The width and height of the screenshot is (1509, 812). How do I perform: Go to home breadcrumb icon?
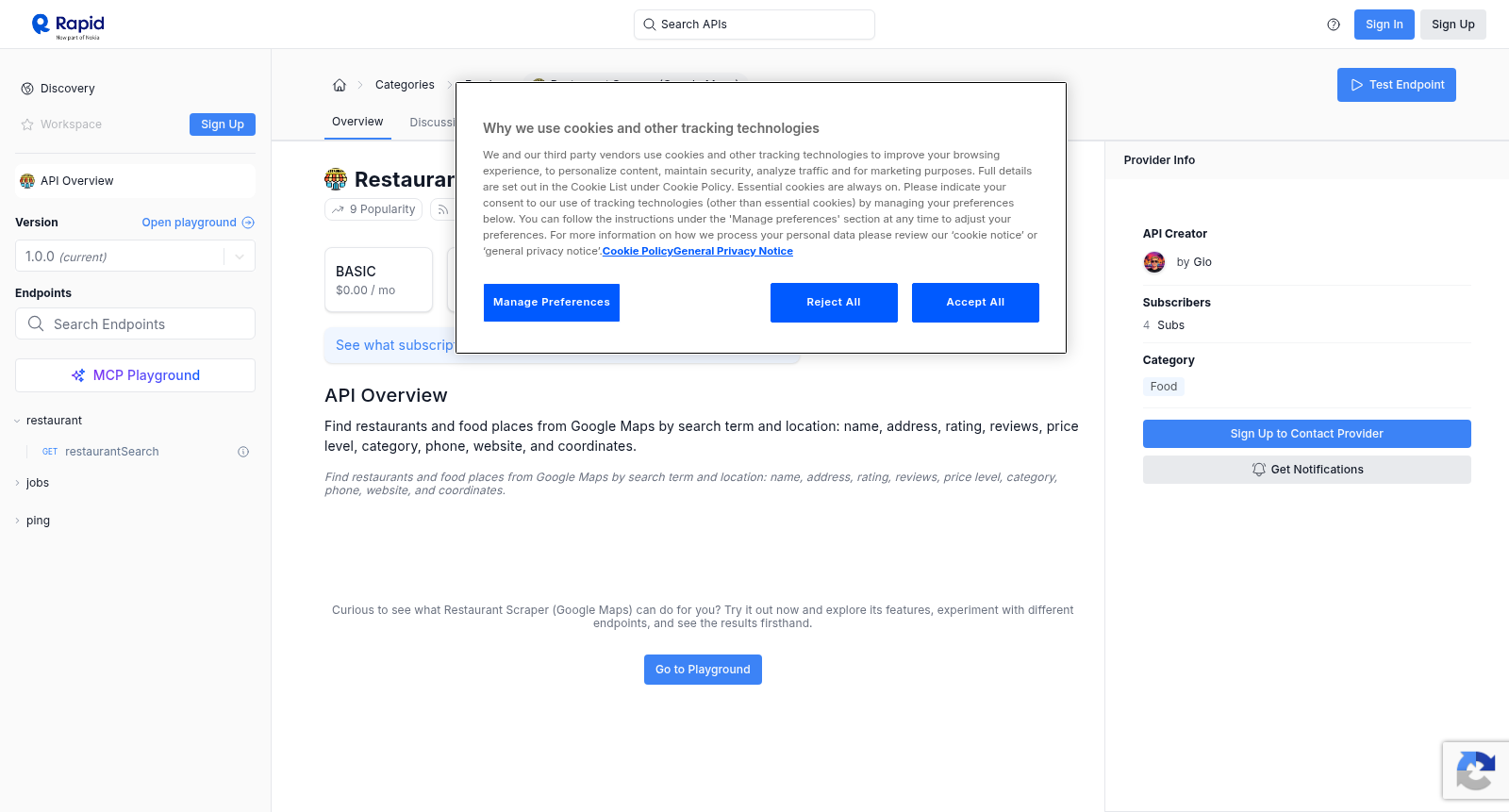[340, 85]
